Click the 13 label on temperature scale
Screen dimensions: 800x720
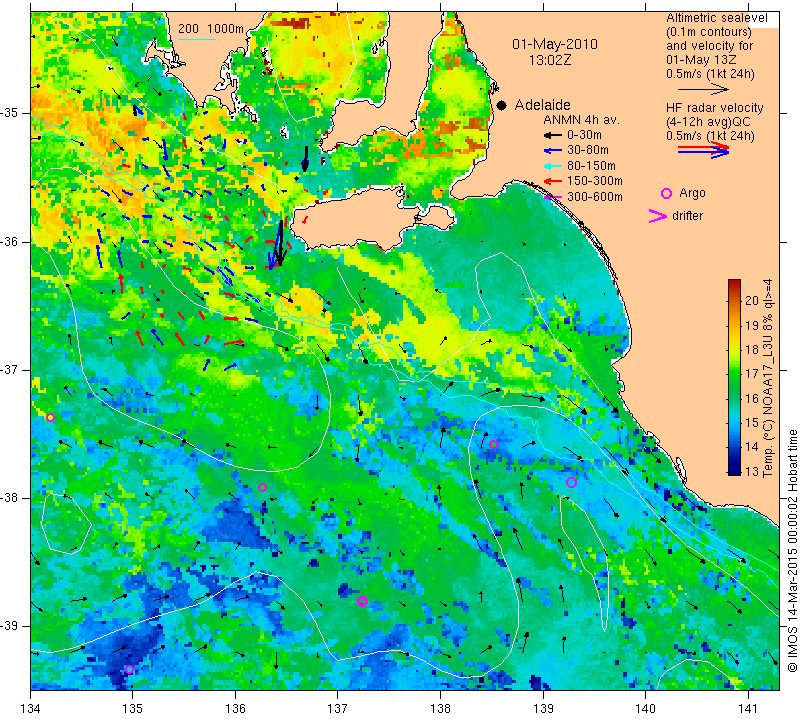(752, 471)
